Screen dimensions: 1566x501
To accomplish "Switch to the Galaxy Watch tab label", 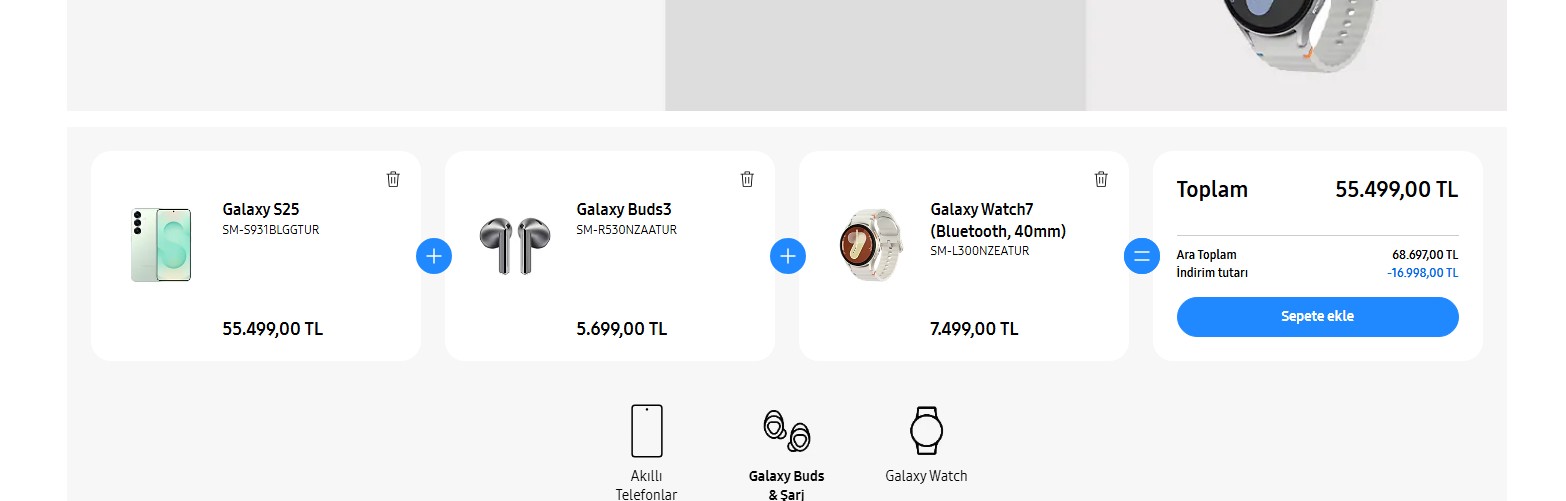I will (926, 476).
